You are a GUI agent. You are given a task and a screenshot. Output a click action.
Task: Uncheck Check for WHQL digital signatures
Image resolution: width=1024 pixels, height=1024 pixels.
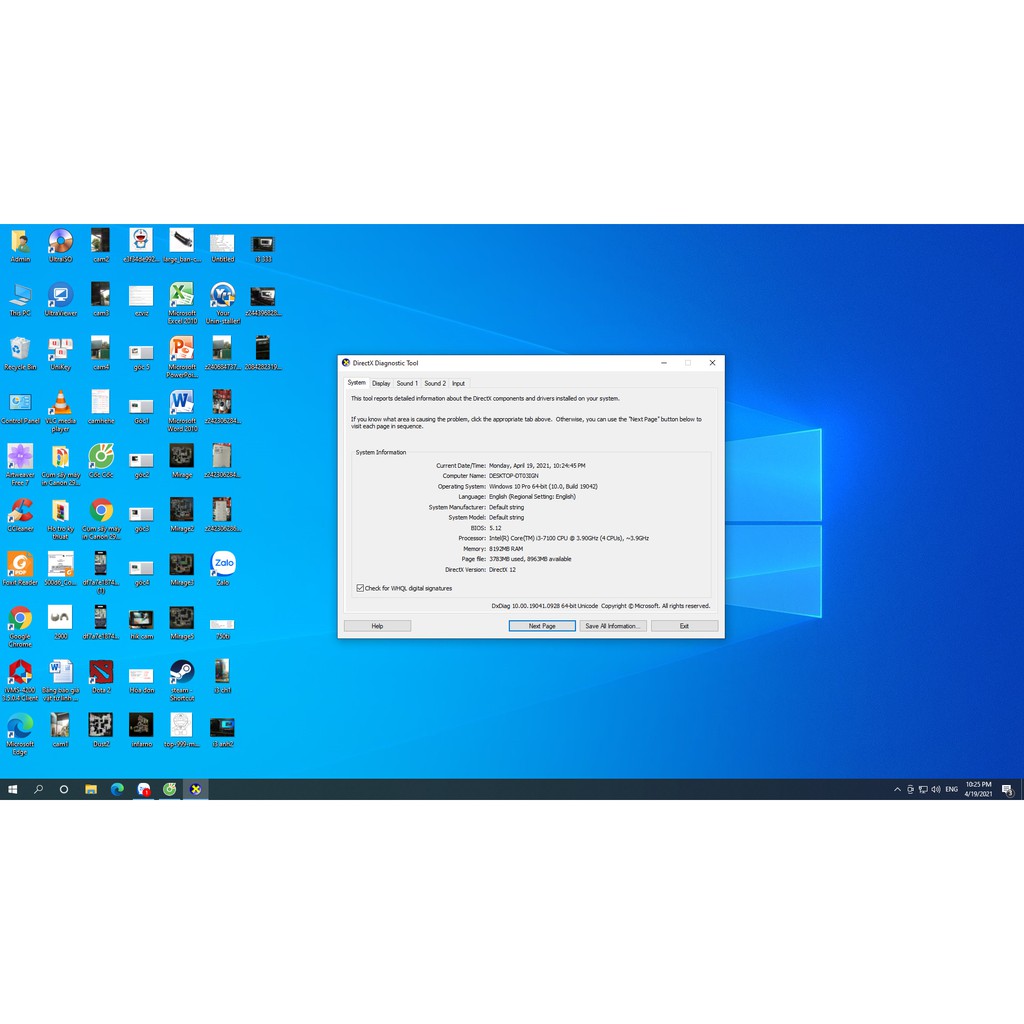(x=361, y=588)
